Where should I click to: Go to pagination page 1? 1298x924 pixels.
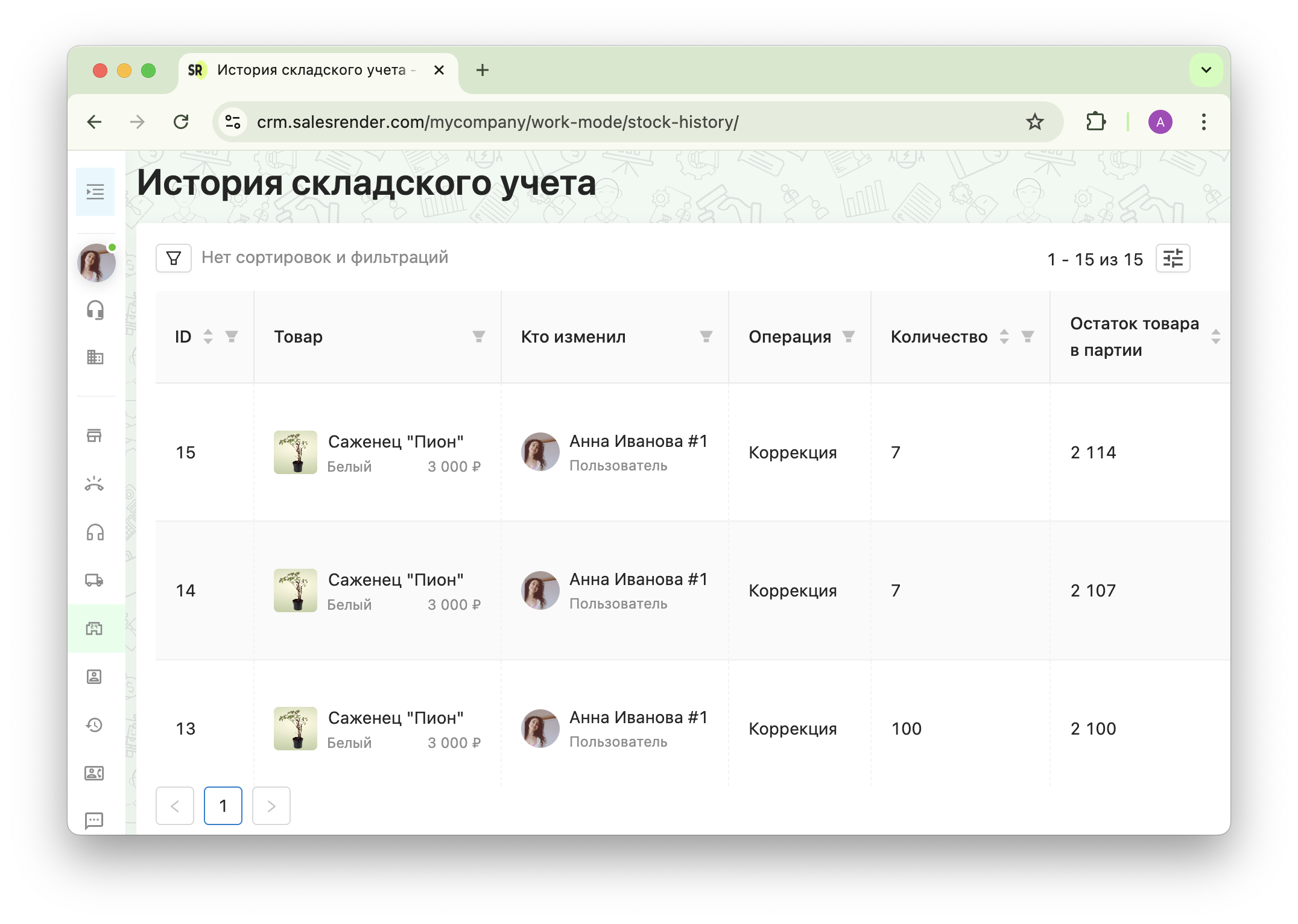(223, 806)
